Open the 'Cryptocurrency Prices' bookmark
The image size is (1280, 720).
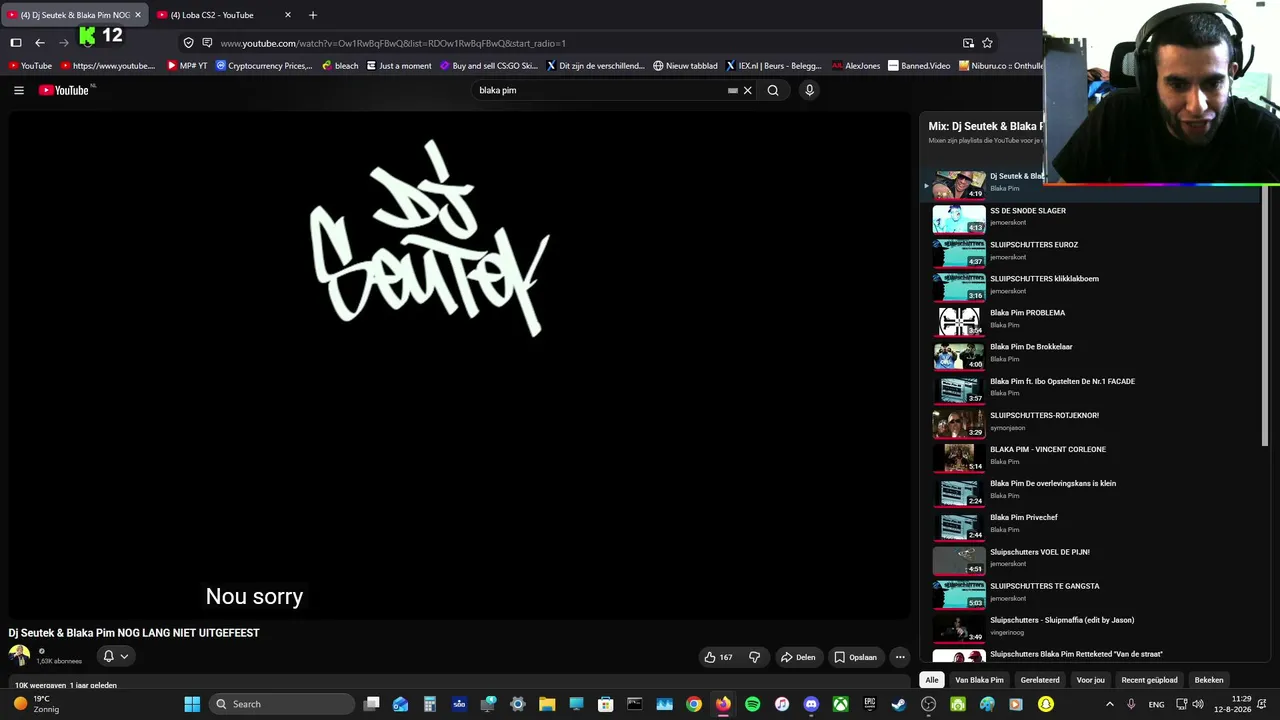264,66
